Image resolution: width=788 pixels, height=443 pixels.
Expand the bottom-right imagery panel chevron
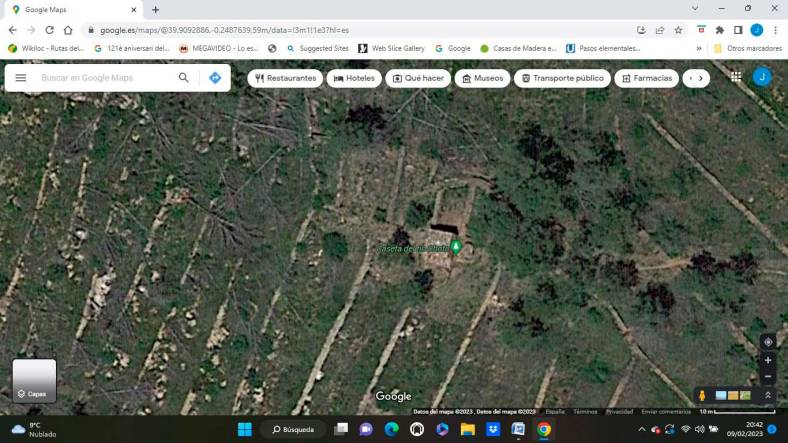(768, 395)
